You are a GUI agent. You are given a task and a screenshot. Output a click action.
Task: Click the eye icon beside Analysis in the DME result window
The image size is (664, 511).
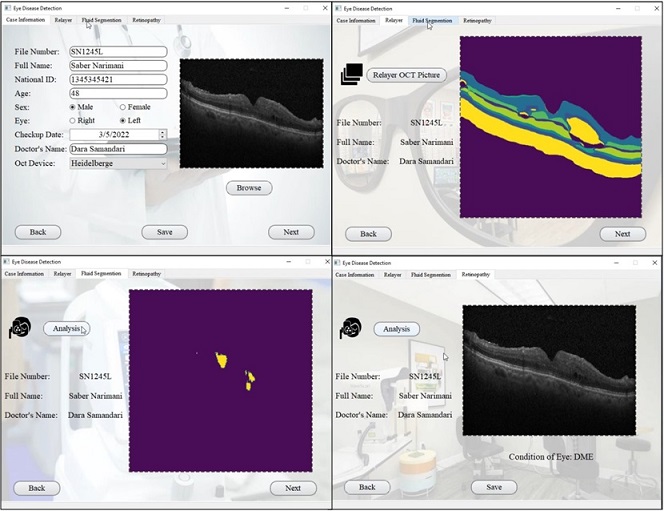coord(350,328)
